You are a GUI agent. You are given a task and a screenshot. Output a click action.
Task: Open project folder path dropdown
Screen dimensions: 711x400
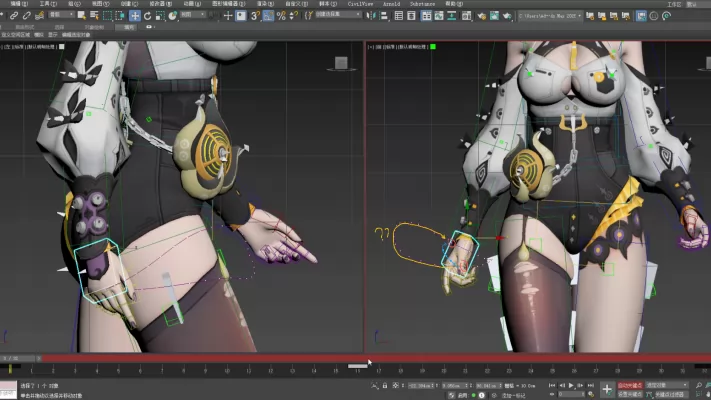pyautogui.click(x=550, y=16)
